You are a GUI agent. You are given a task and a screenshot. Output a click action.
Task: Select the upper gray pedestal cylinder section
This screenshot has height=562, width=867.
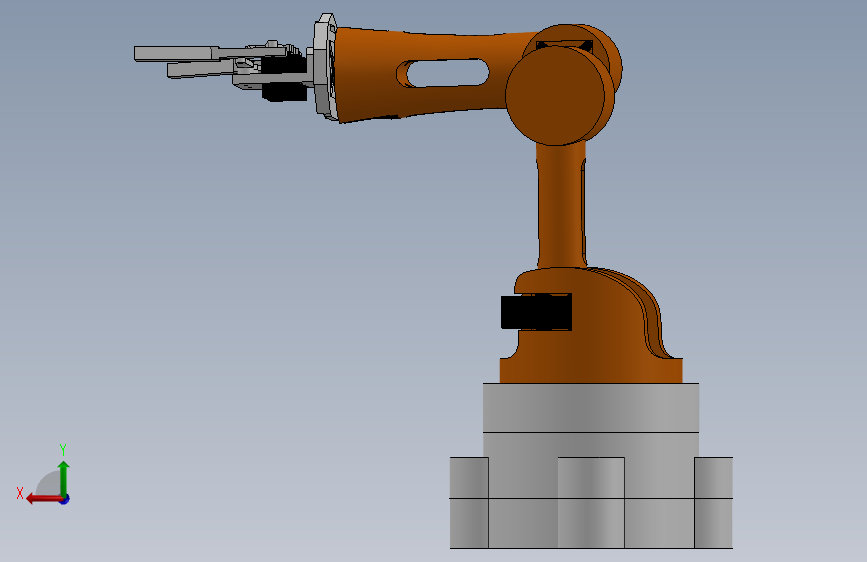591,407
